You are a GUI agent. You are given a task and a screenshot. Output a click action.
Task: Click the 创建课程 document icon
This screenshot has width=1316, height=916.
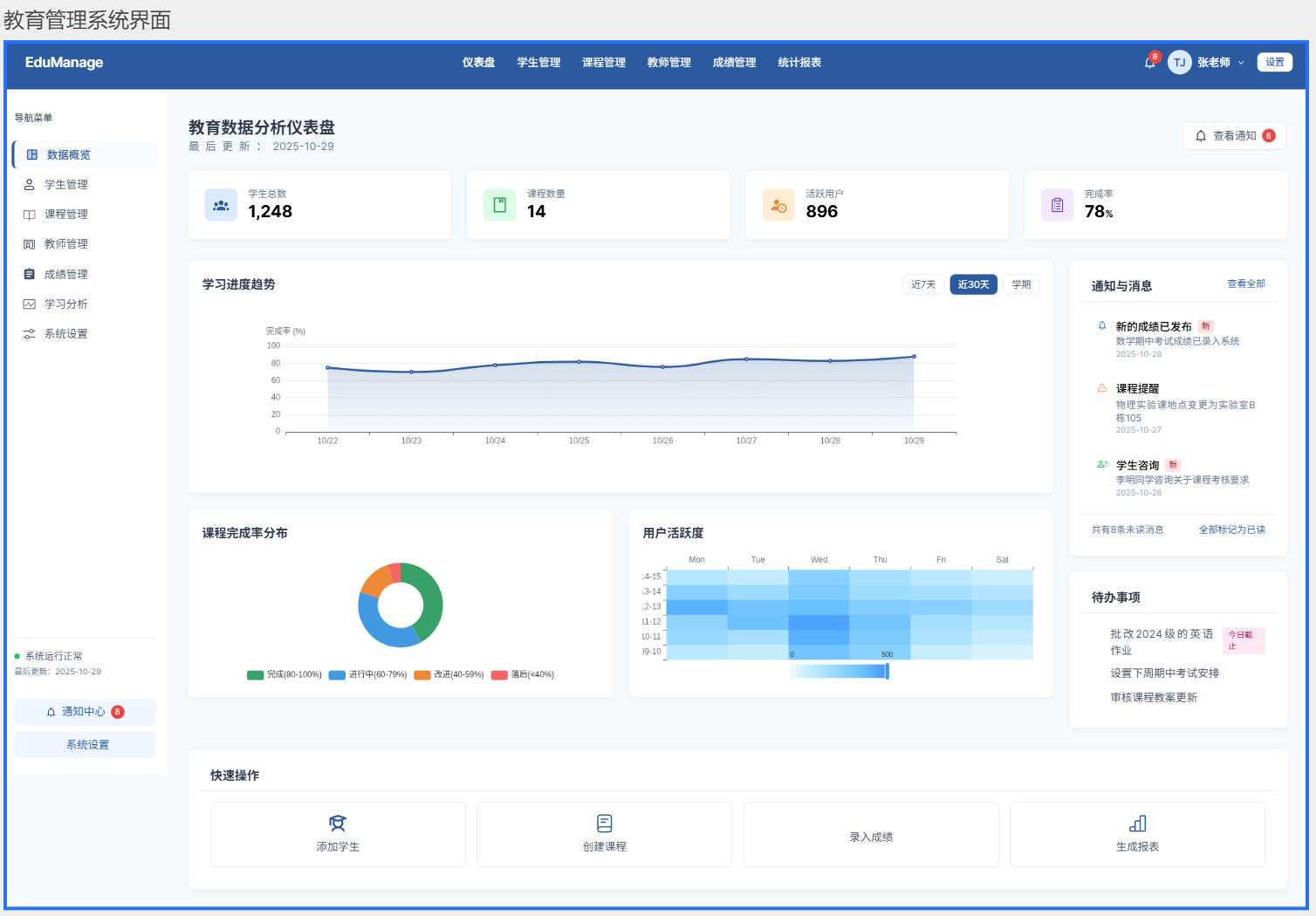tap(604, 823)
